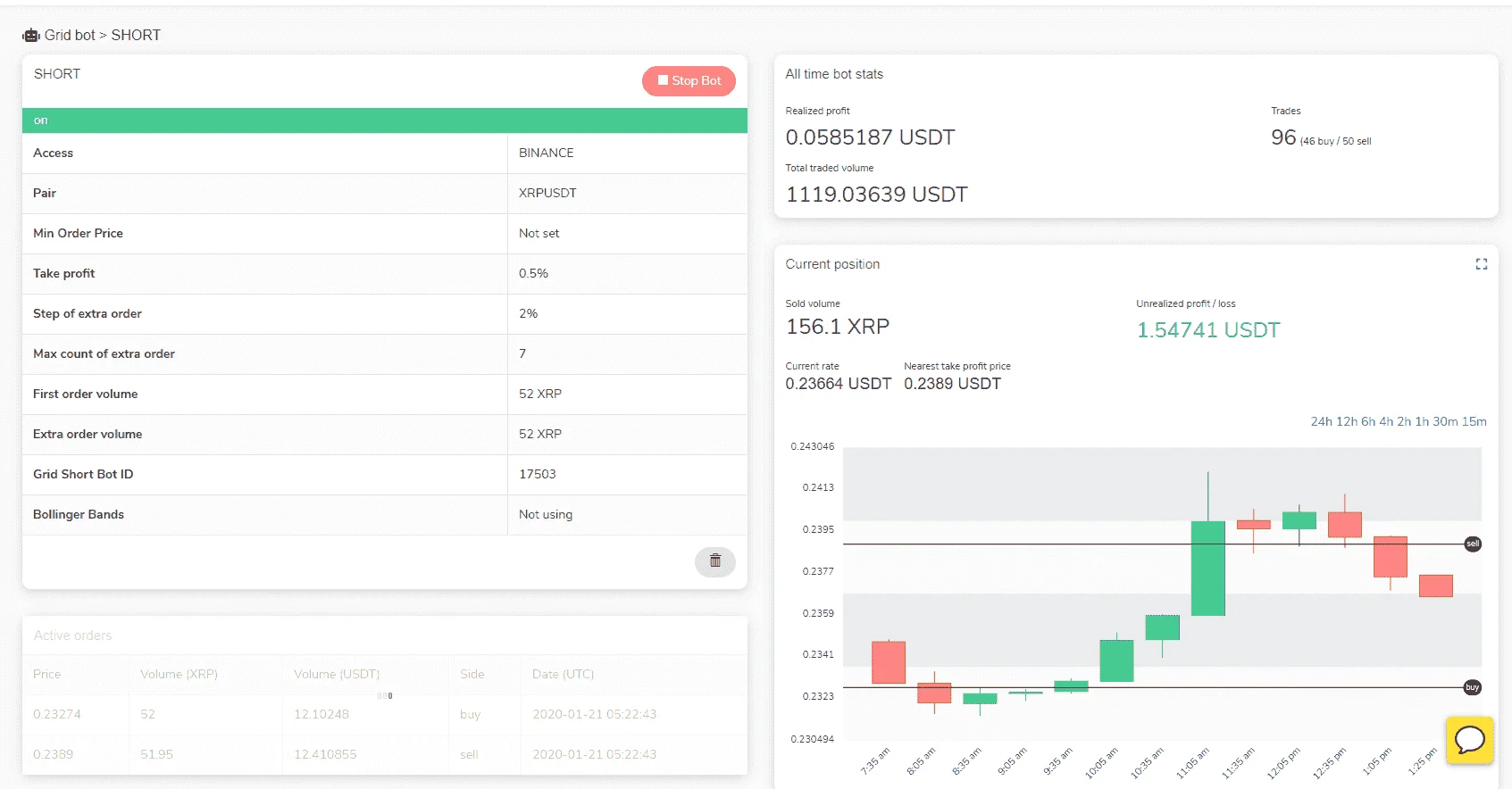Screen dimensions: 1512x789
Task: Select the 12h chart interval
Action: tap(1347, 421)
